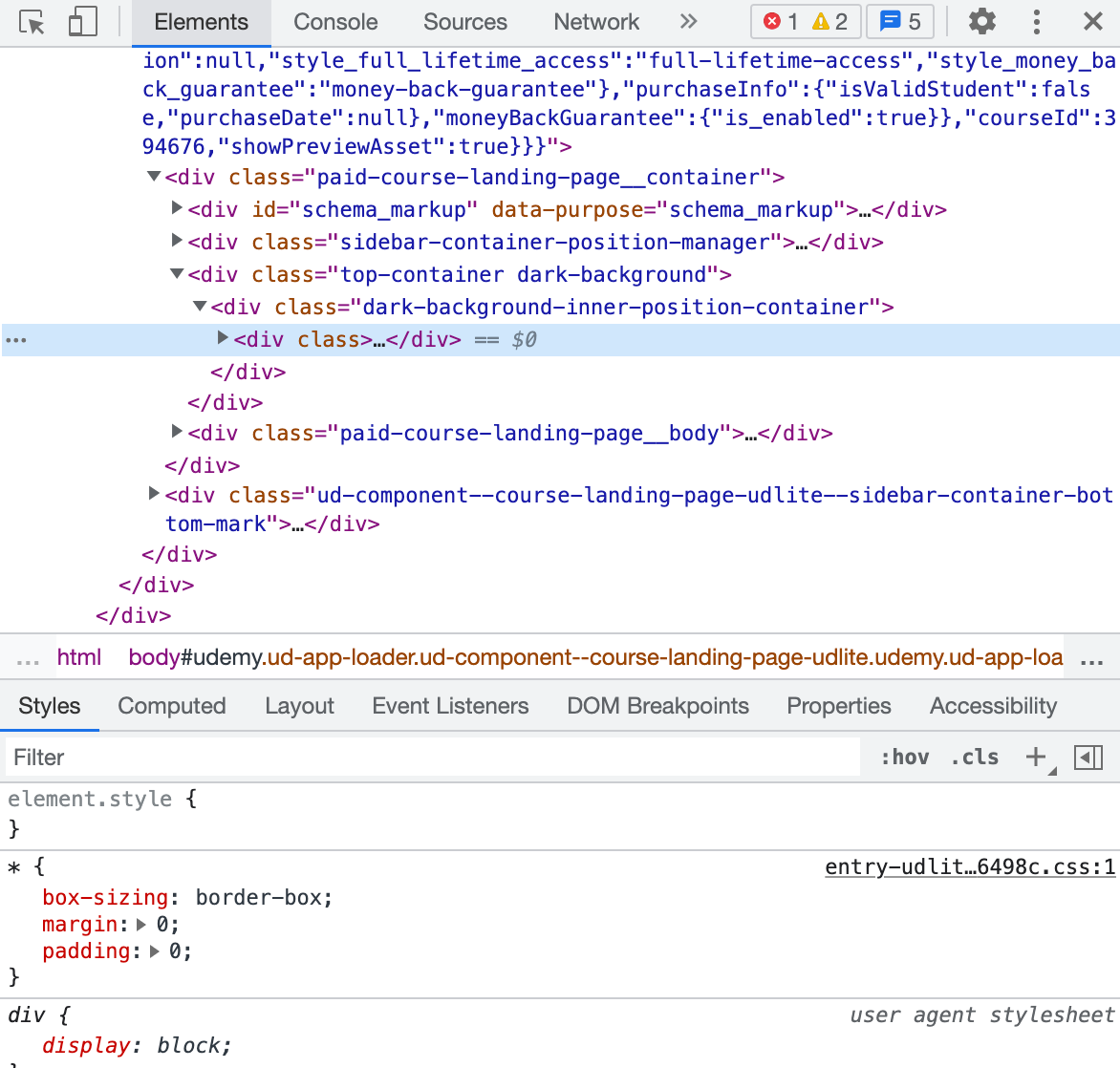
Task: Toggle the .cls element classes panel
Action: (x=975, y=758)
